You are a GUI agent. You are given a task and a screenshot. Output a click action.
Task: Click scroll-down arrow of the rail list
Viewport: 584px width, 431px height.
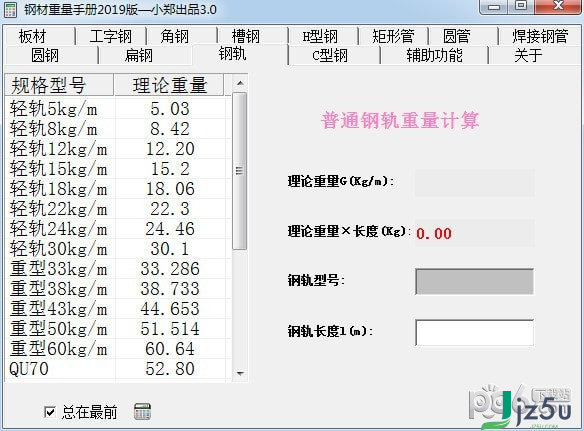click(x=240, y=373)
